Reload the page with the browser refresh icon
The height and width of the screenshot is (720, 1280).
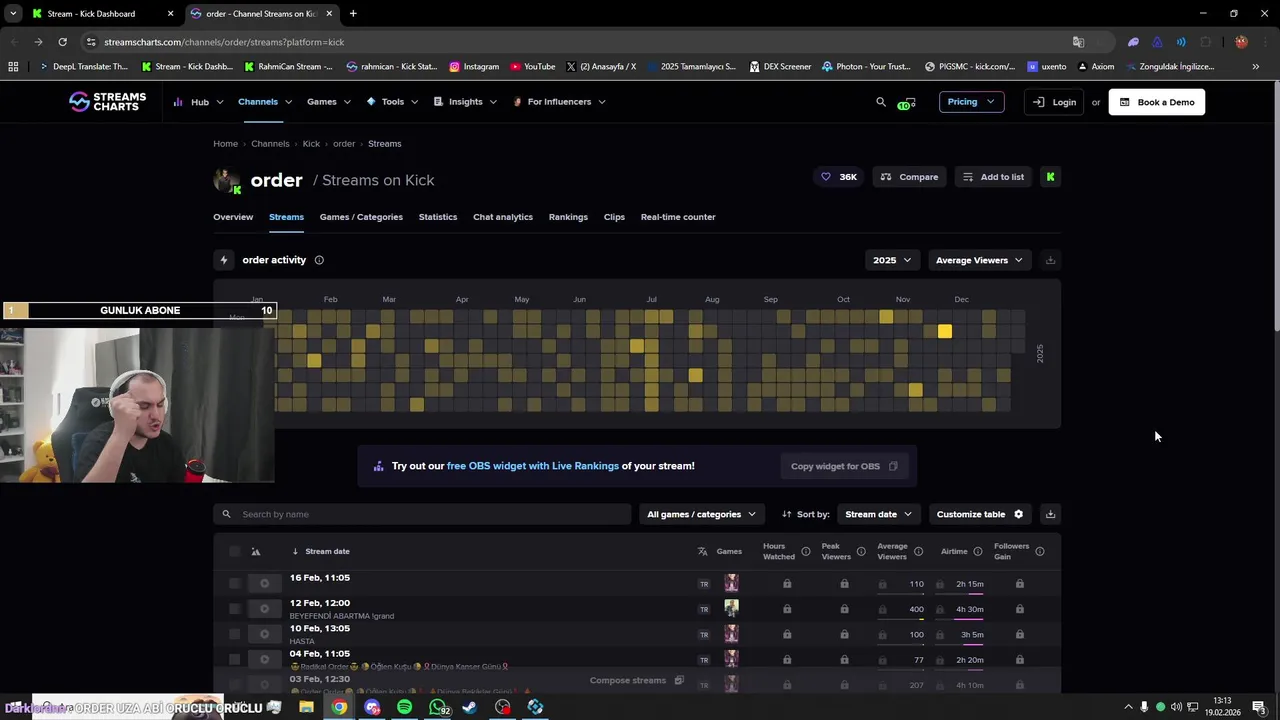(62, 42)
